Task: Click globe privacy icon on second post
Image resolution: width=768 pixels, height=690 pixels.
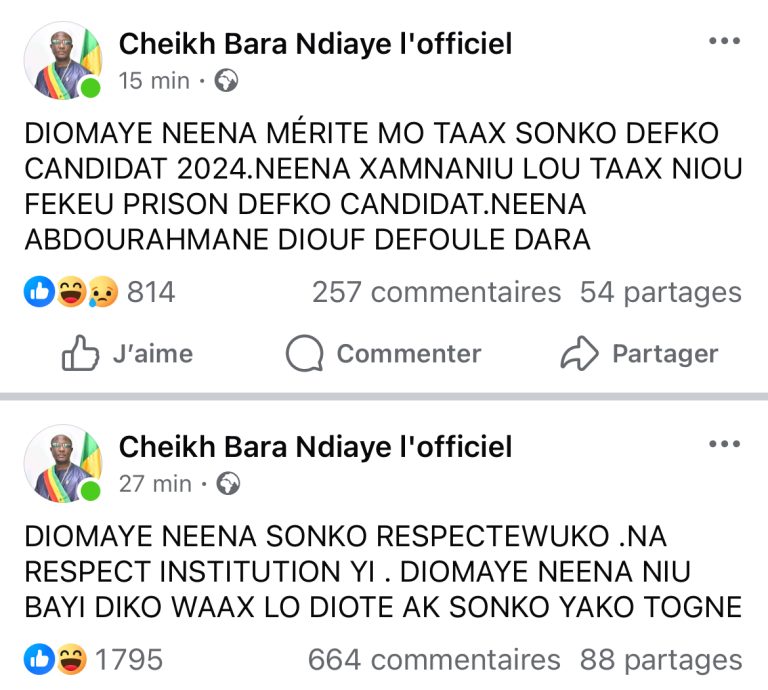Action: coord(229,484)
